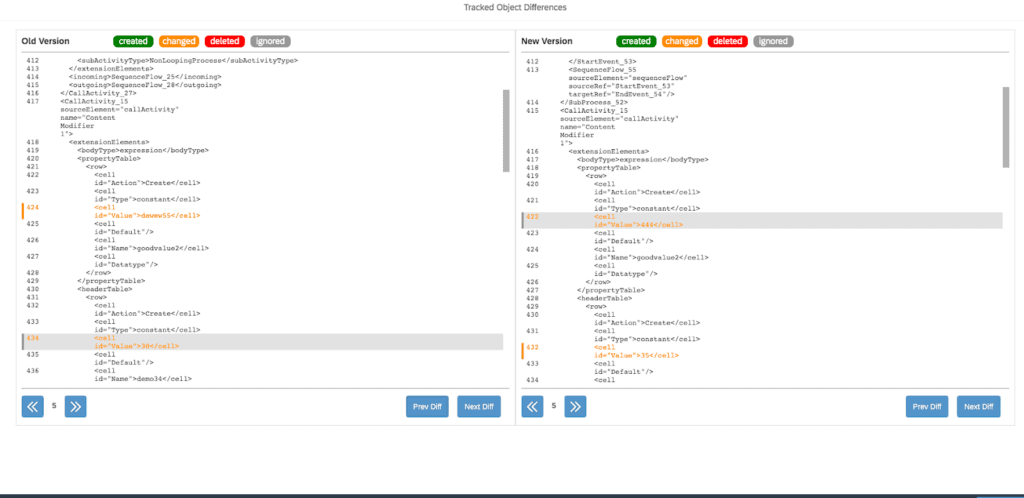Go to previous page in New Version pane
1024x498 pixels.
532,406
